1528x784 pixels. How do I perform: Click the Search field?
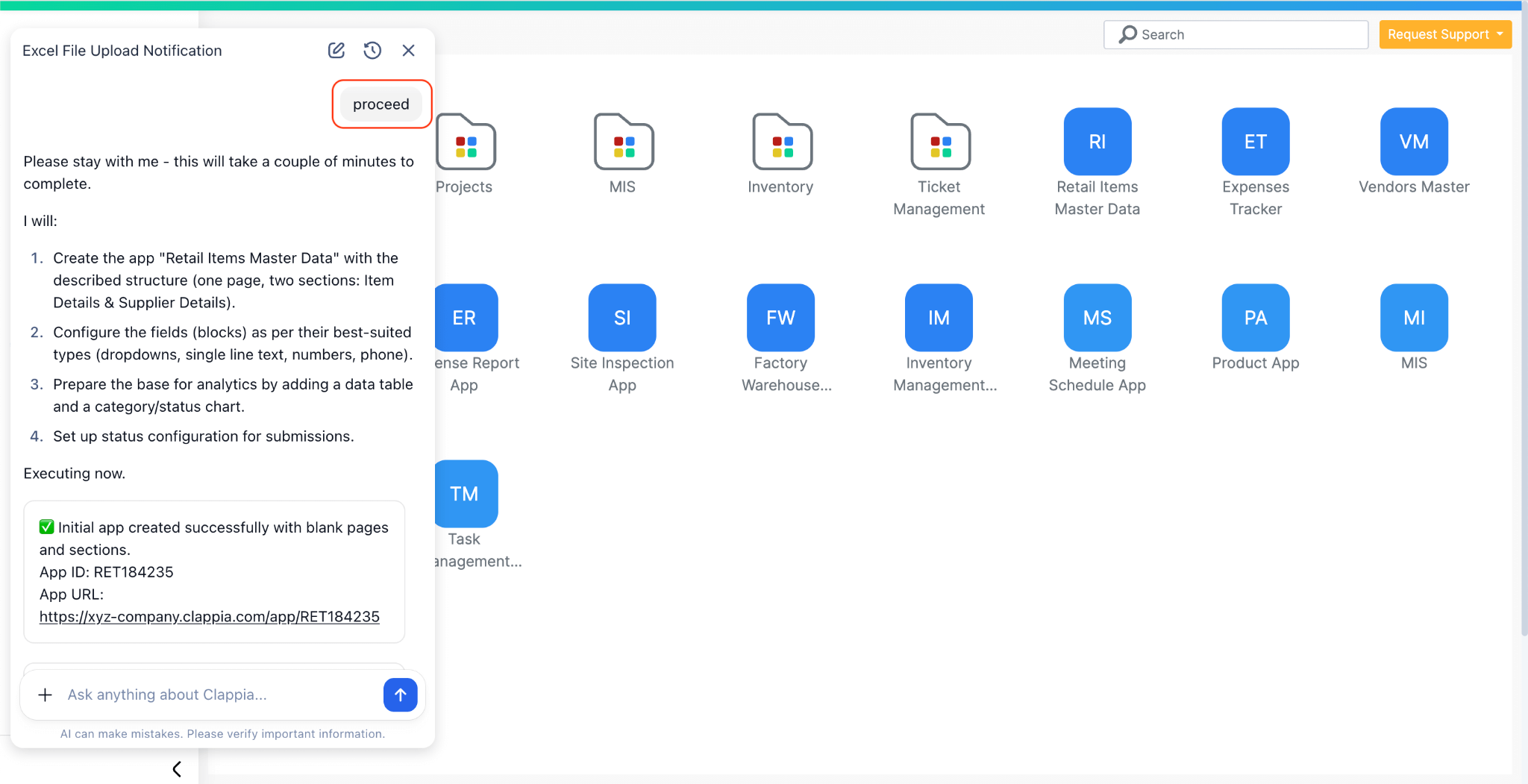point(1235,34)
